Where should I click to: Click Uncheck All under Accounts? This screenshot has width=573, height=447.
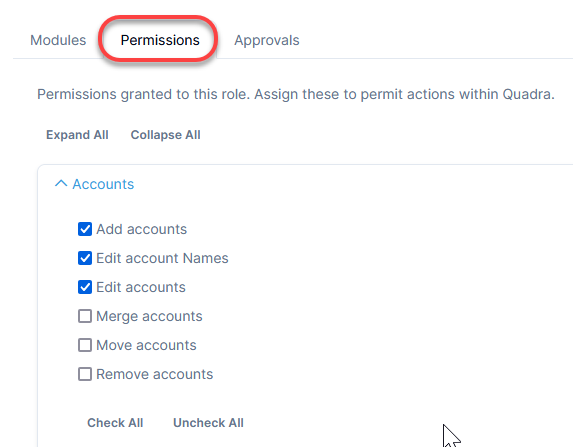tap(208, 423)
